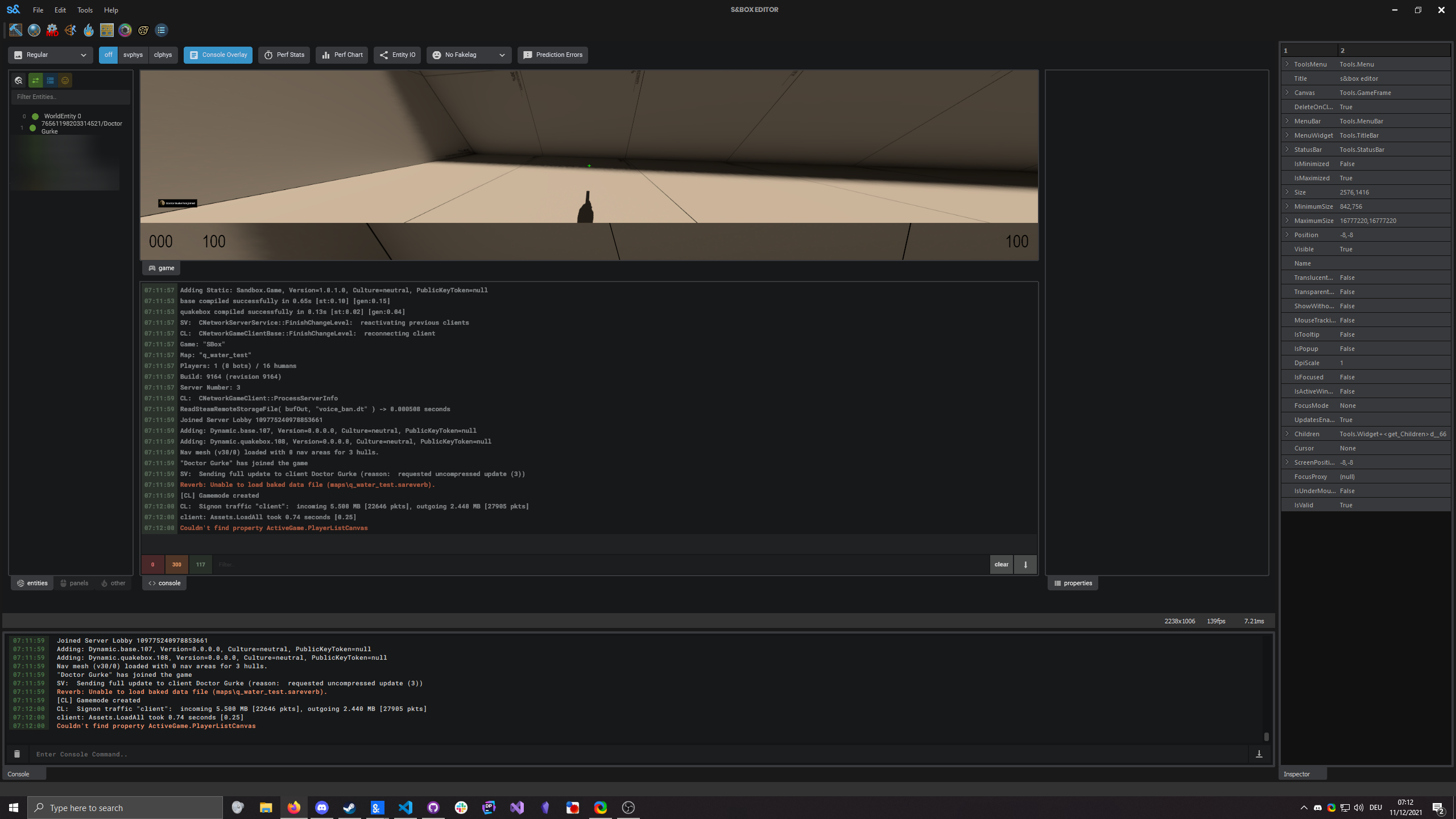
Task: Switch to the panels tab
Action: point(75,583)
